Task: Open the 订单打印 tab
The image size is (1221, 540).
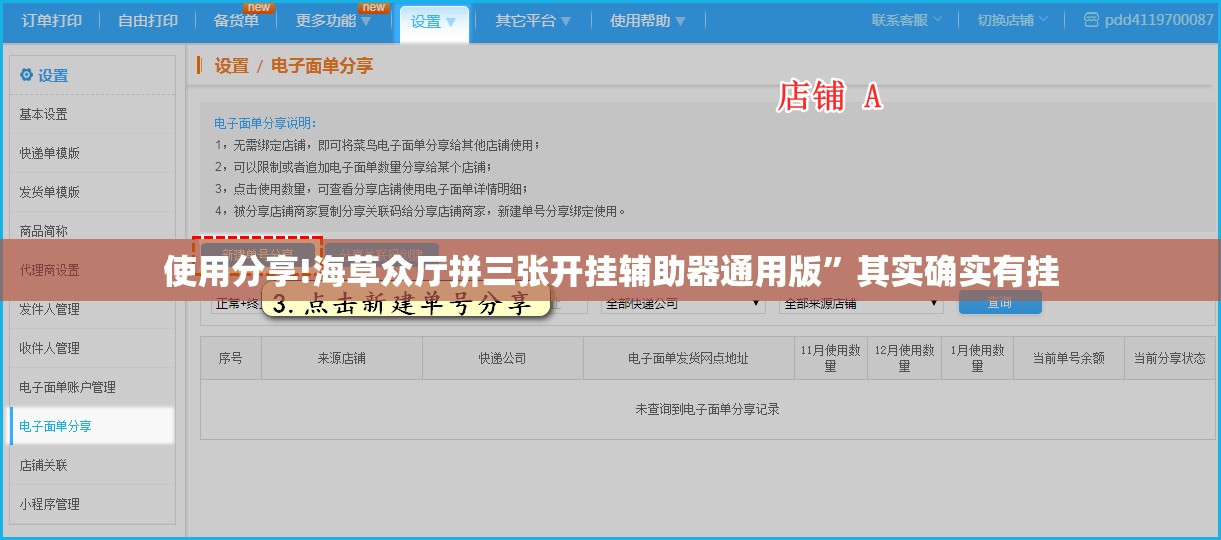Action: coord(52,20)
